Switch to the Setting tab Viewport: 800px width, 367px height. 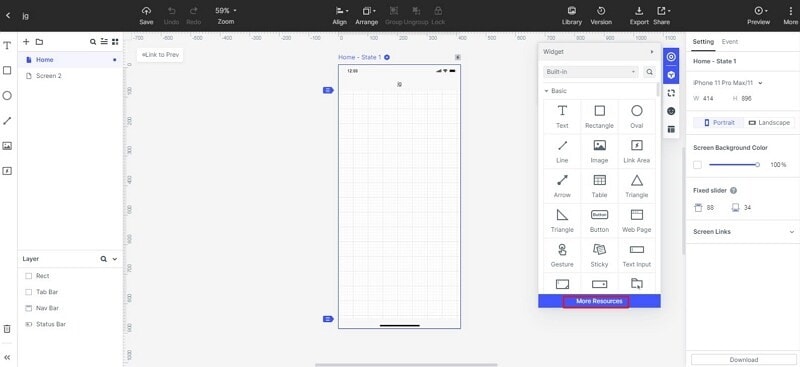(x=703, y=42)
